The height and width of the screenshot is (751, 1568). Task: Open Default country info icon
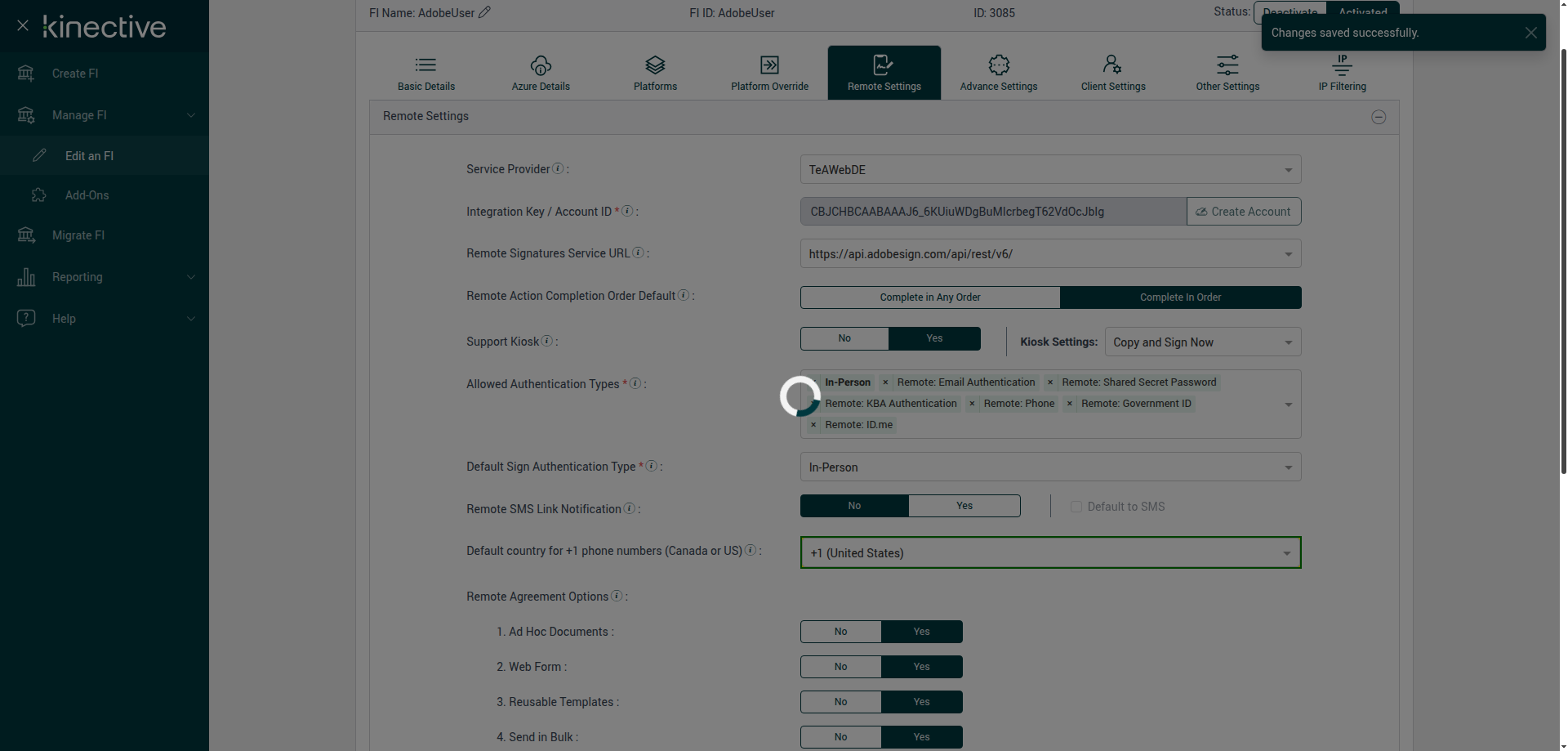pos(750,550)
